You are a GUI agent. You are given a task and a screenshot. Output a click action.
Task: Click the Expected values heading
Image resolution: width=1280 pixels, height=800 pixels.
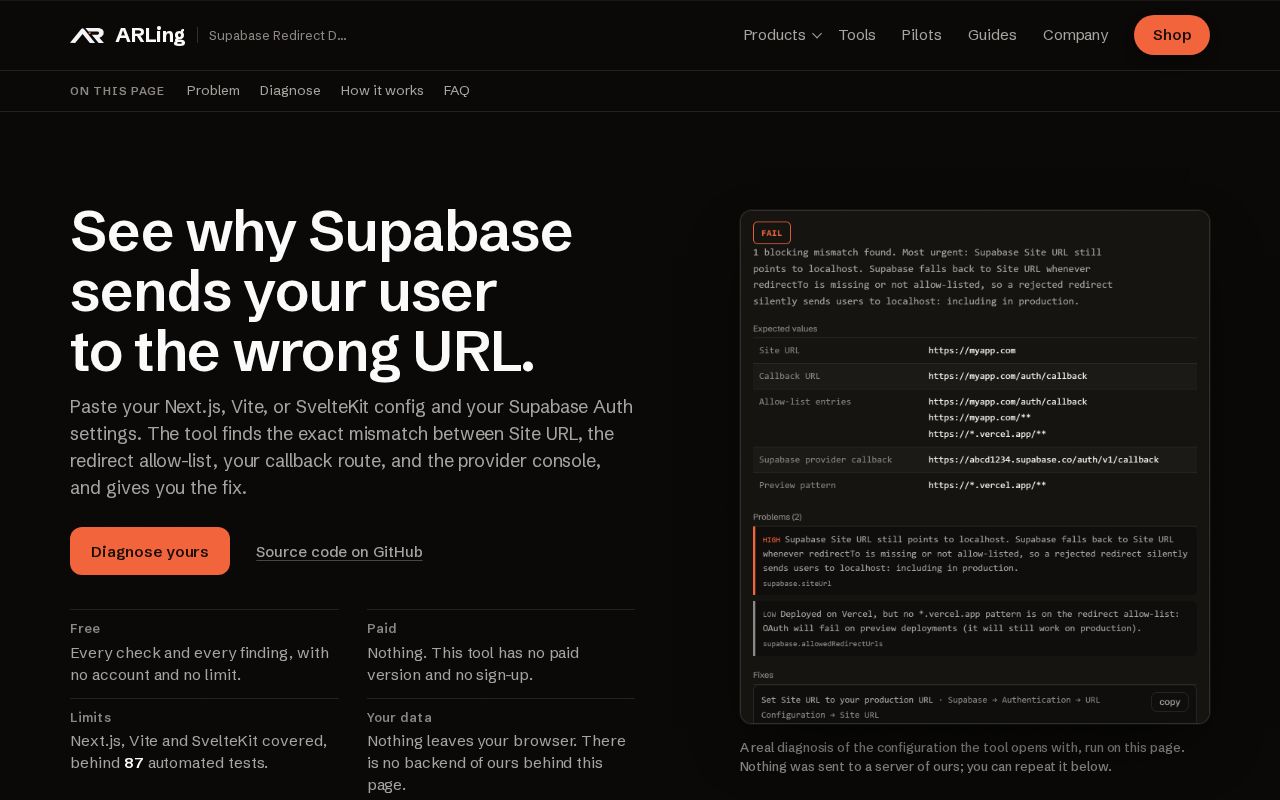785,328
